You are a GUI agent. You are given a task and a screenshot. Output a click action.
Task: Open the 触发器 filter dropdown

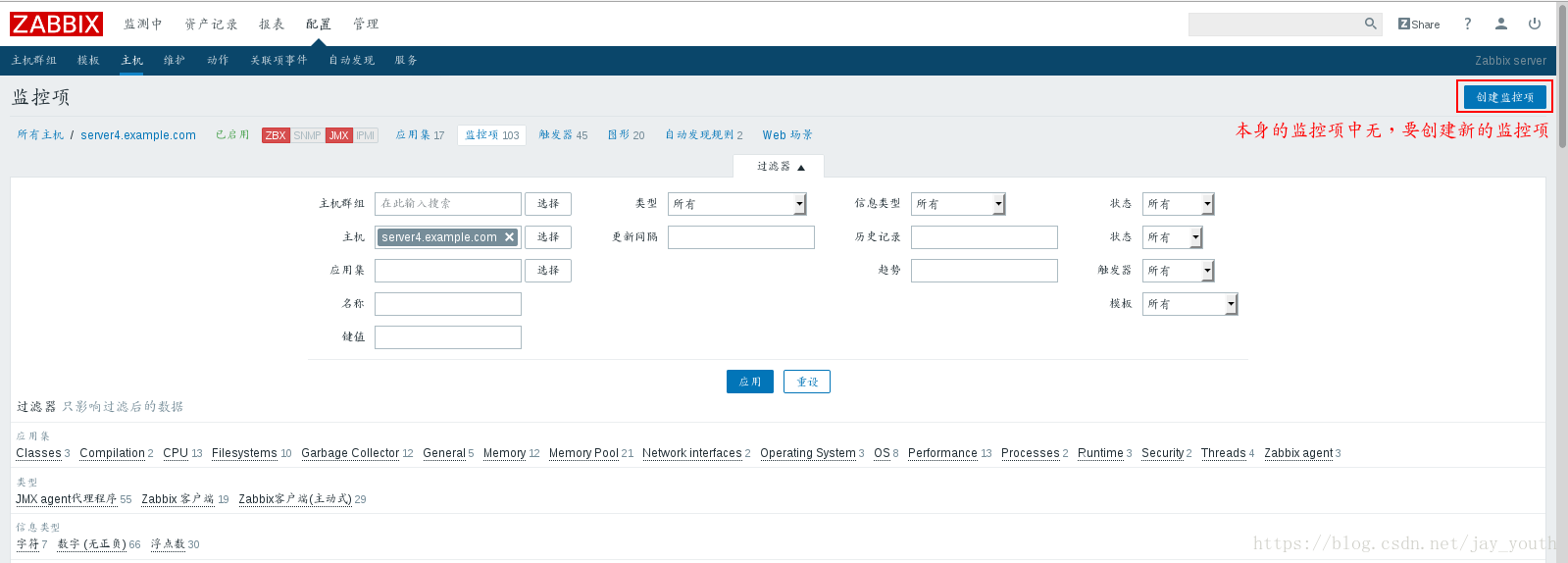1179,271
